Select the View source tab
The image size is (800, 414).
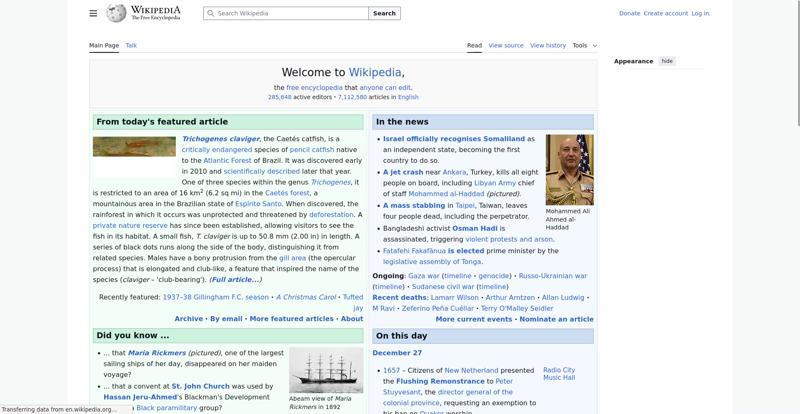[x=506, y=45]
